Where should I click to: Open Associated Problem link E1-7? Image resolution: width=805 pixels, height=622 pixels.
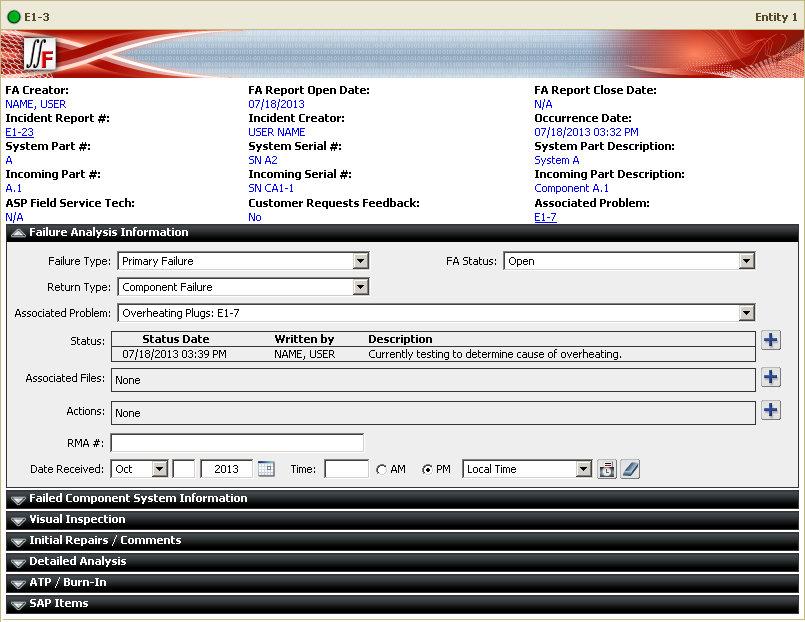(x=545, y=216)
